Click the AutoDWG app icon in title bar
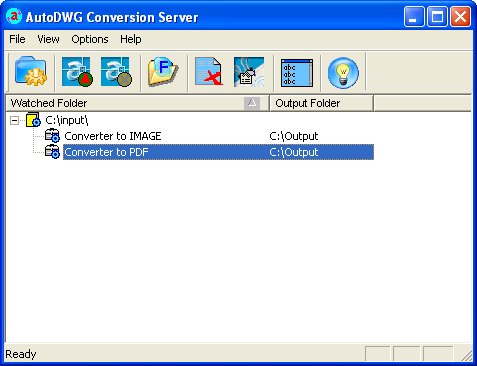The image size is (477, 366). pos(14,16)
